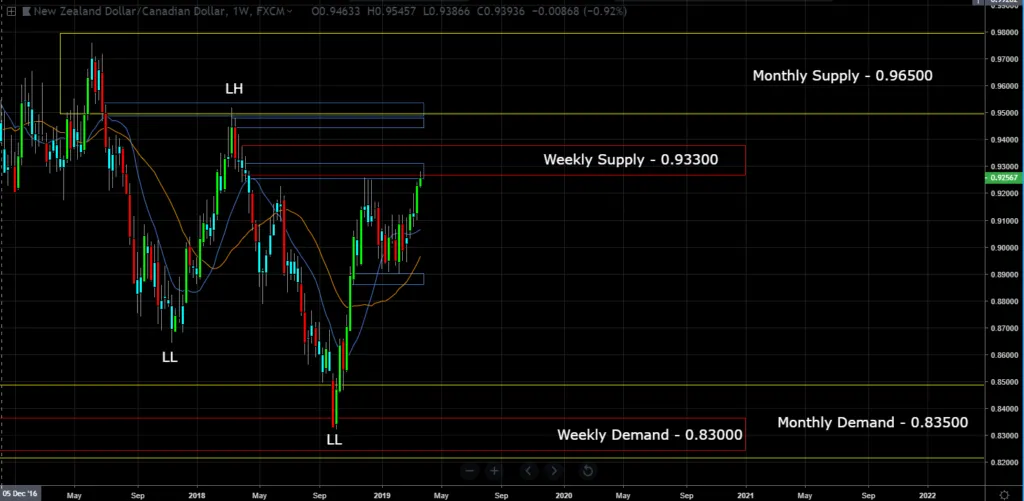Click the 0.89000 price axis label
1024x501 pixels.
(x=1006, y=274)
